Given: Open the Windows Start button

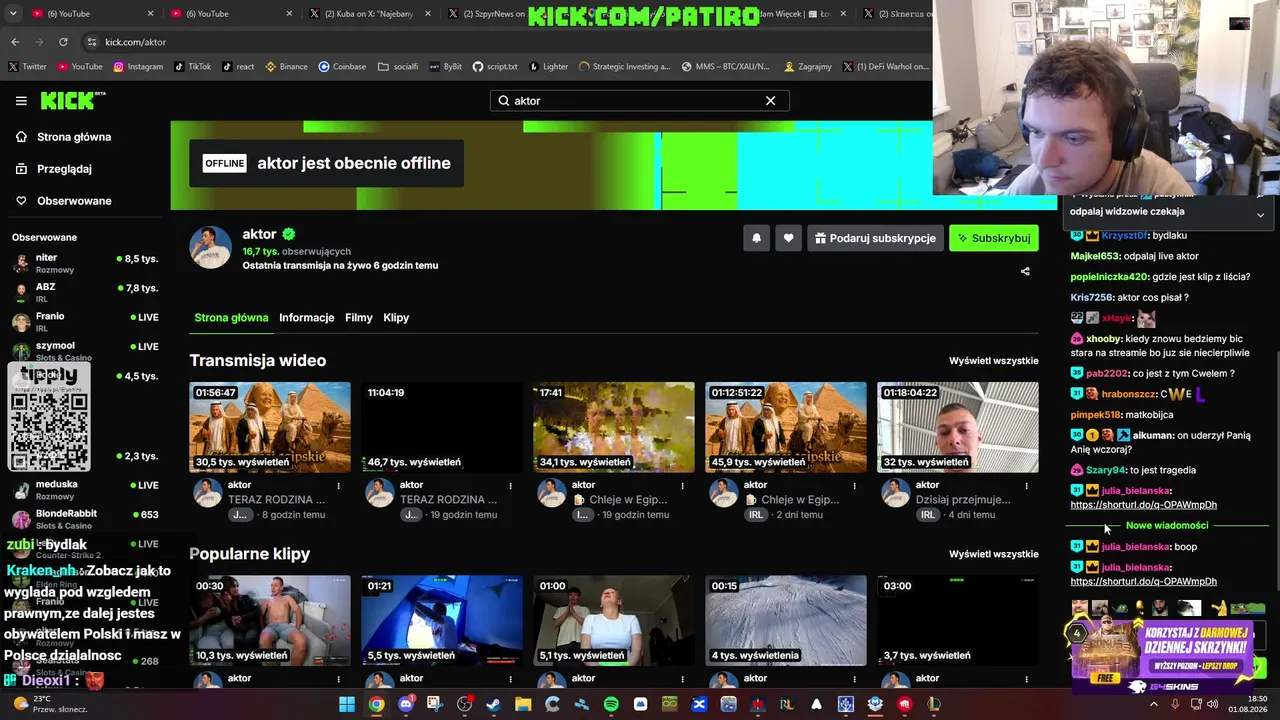Looking at the screenshot, I should click(346, 704).
